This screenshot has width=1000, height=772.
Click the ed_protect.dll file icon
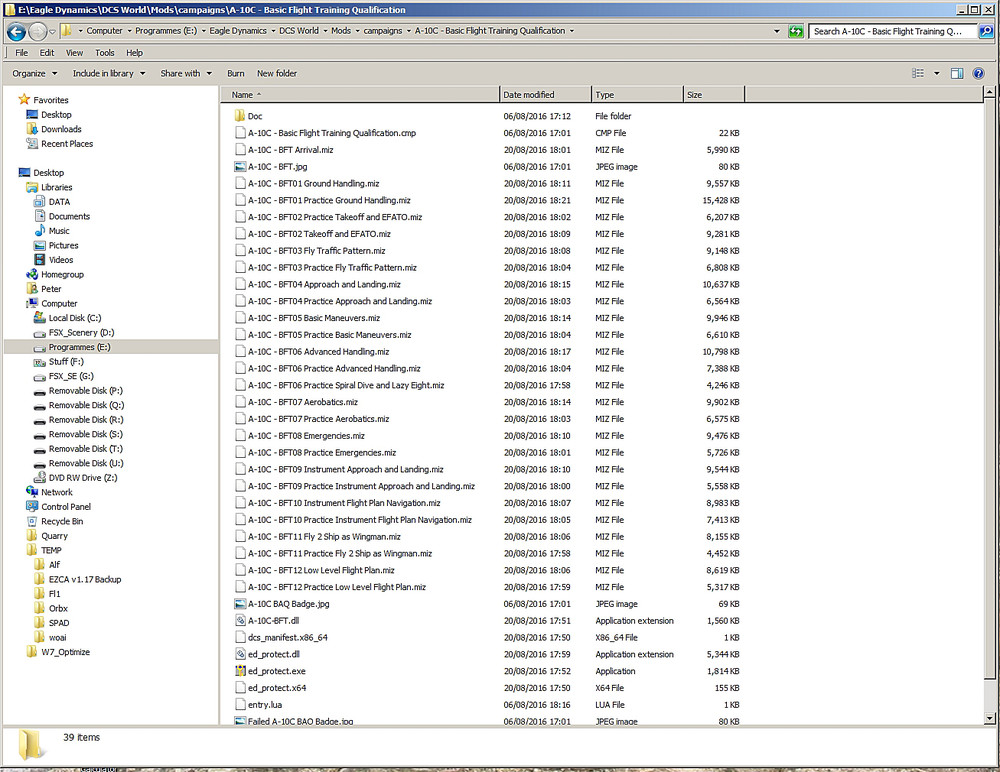tap(240, 654)
